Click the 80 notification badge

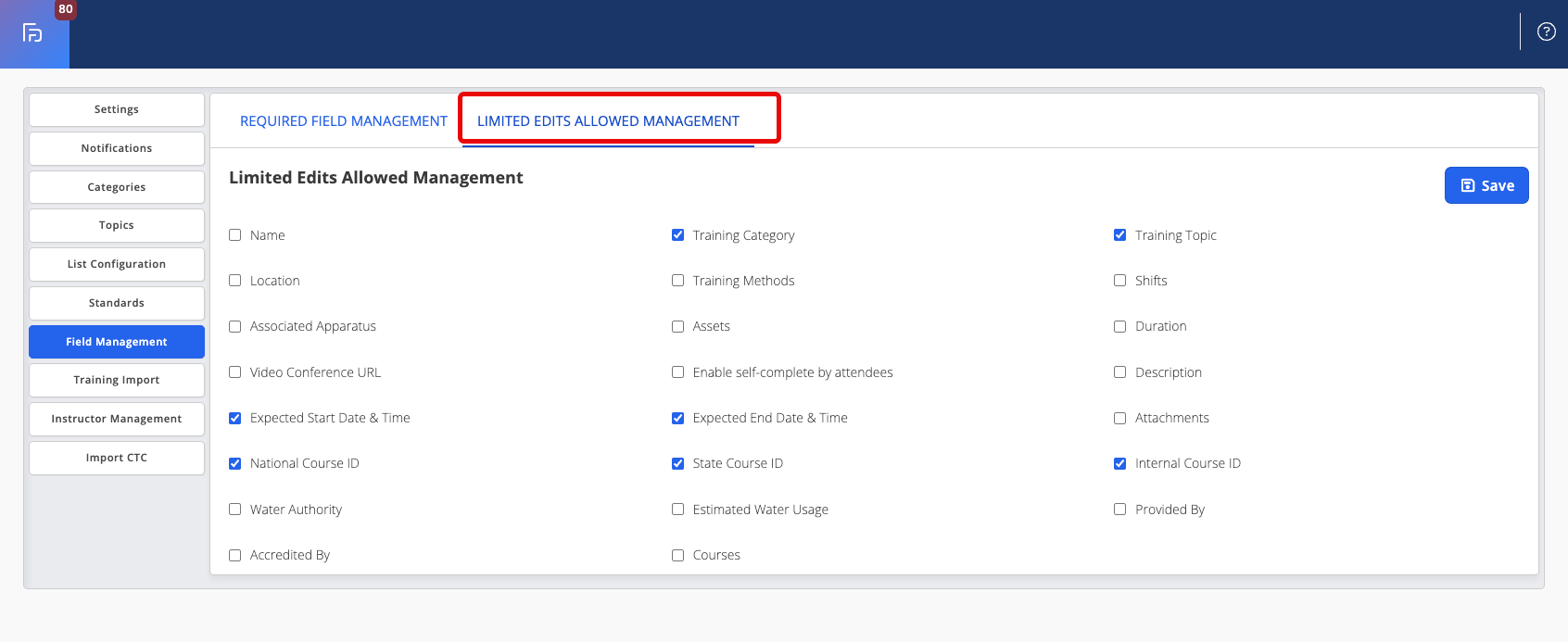pos(66,9)
